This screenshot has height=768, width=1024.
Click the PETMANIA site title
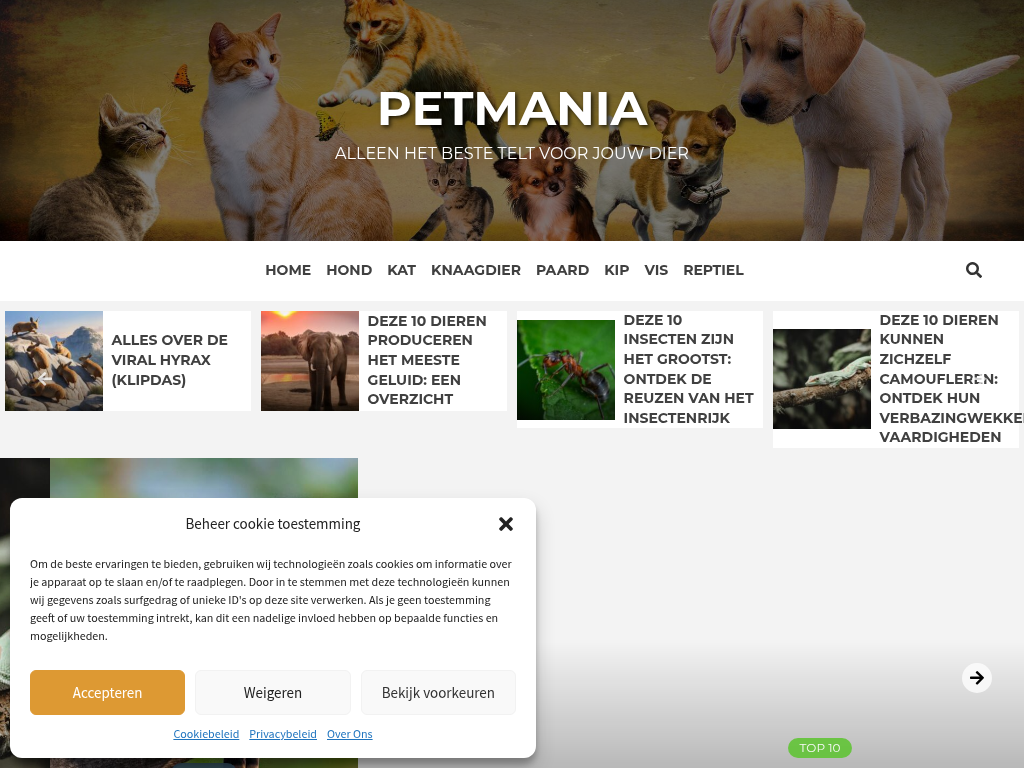click(513, 108)
